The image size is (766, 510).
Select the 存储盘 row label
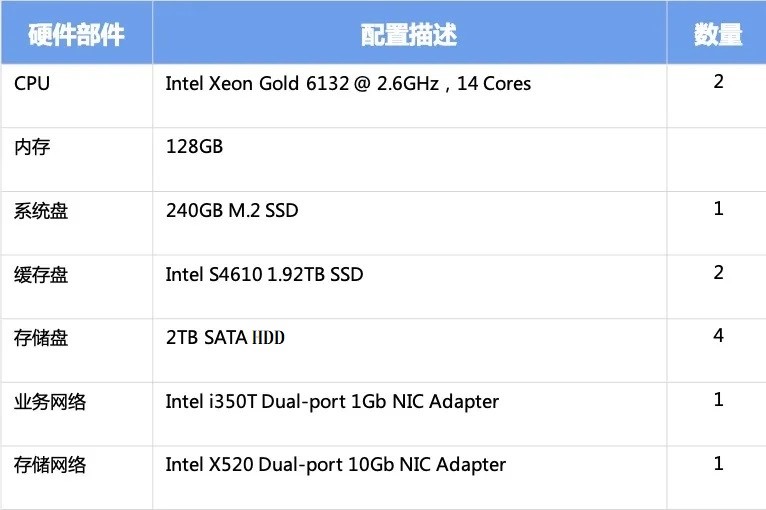point(41,338)
